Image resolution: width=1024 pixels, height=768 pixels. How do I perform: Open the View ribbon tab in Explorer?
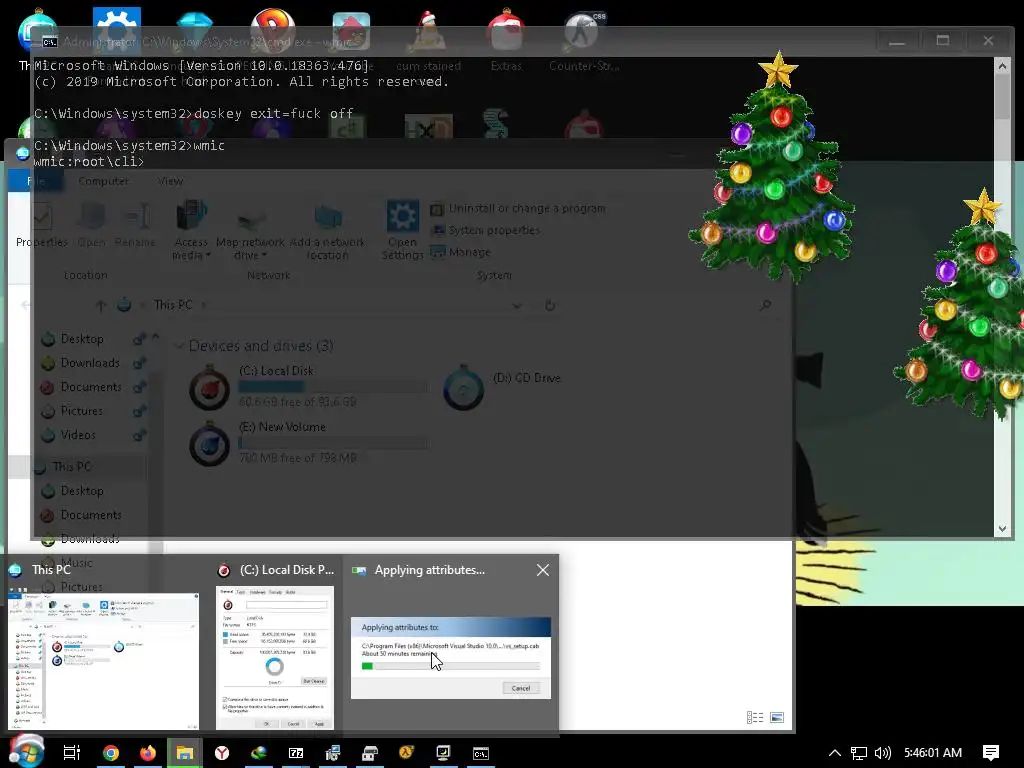[x=170, y=181]
